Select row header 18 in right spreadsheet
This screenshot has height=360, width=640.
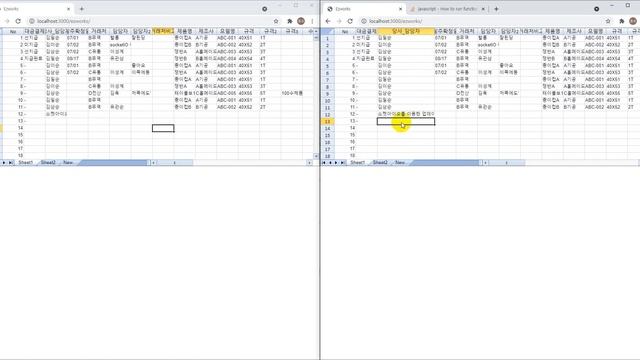click(x=327, y=156)
